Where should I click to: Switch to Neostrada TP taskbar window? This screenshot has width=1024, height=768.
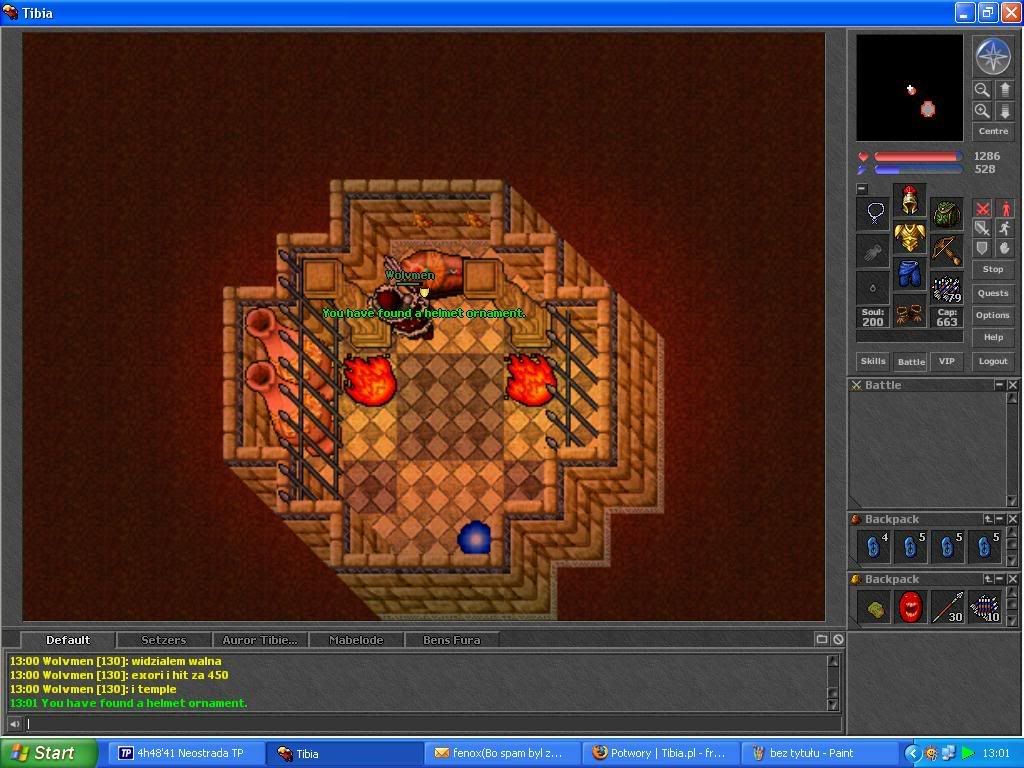(x=185, y=753)
